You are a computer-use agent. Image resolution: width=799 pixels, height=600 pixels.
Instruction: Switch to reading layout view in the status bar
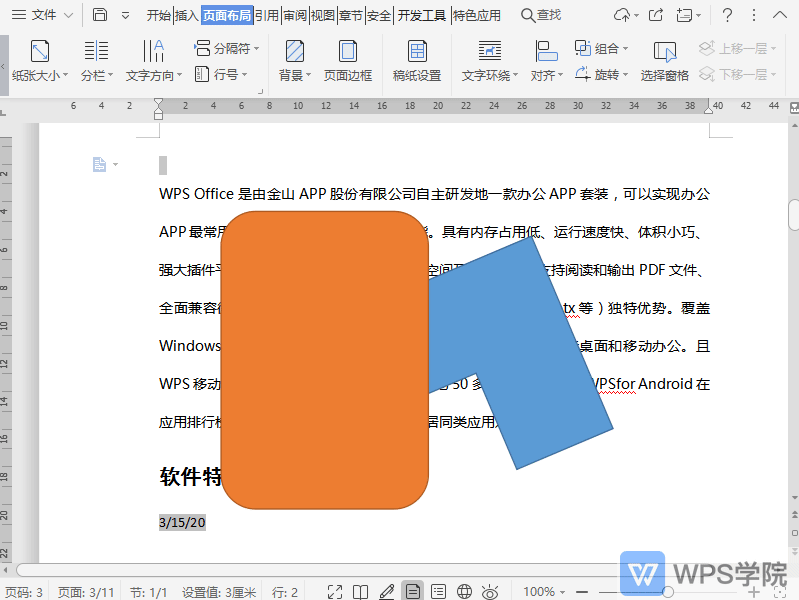click(x=361, y=591)
